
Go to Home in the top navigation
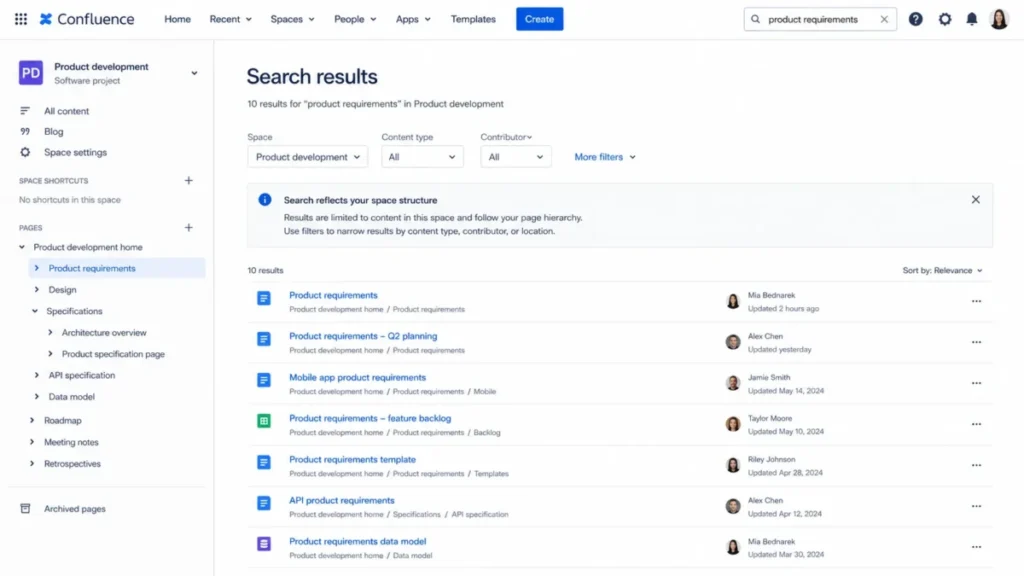[178, 19]
